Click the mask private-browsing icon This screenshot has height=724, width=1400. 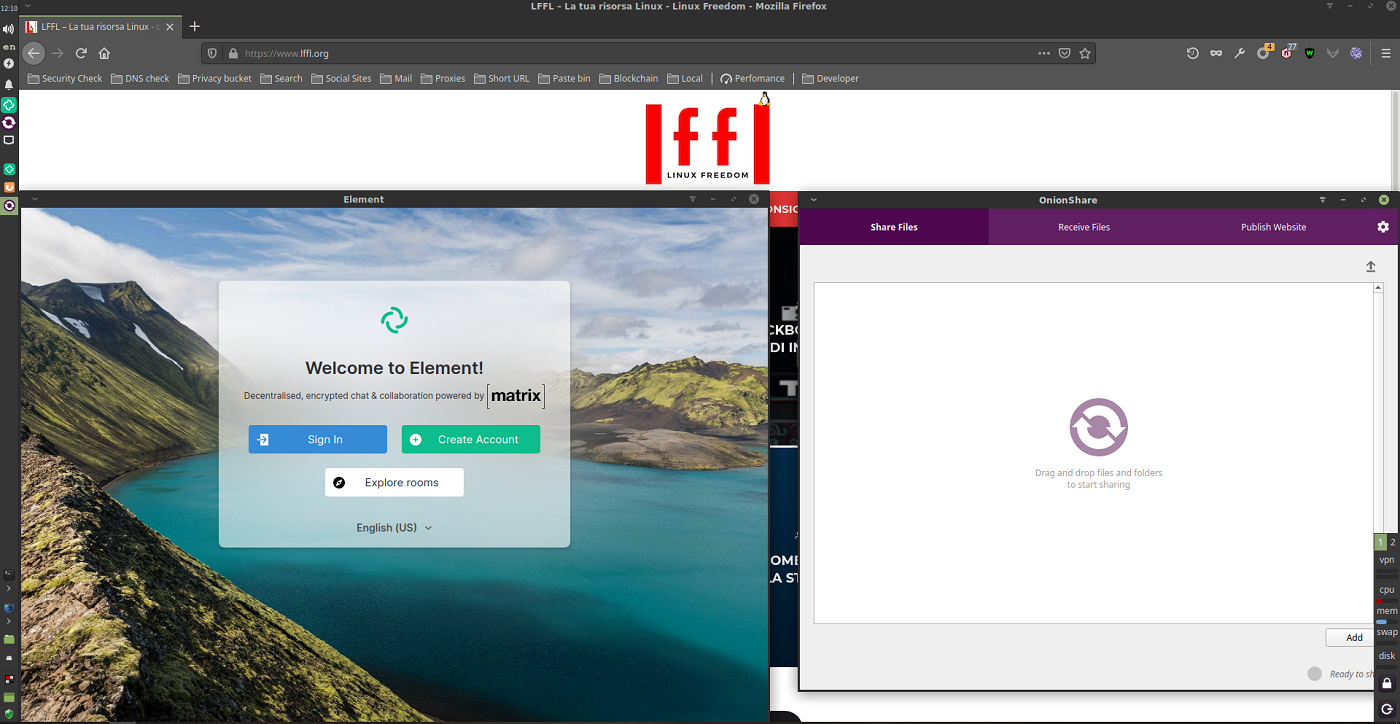pos(1216,53)
